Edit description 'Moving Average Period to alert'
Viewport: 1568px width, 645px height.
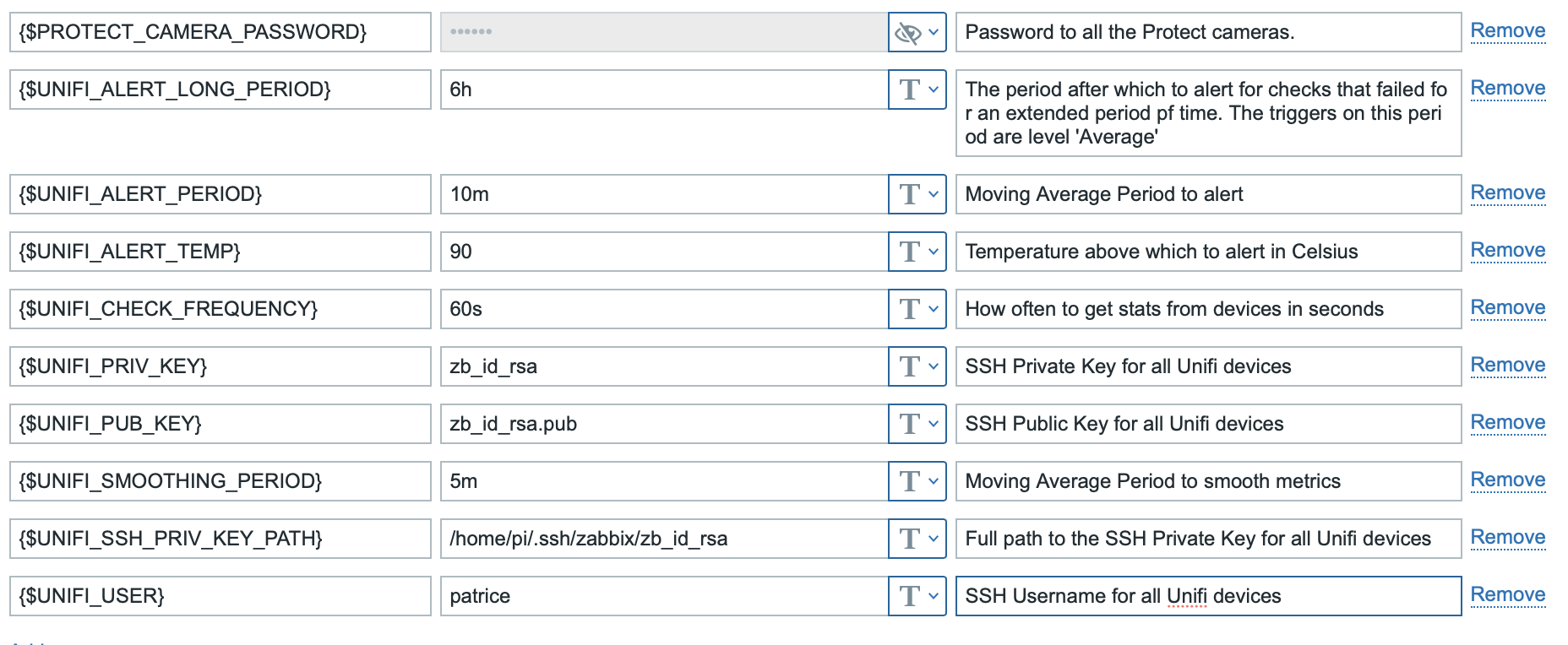1209,194
